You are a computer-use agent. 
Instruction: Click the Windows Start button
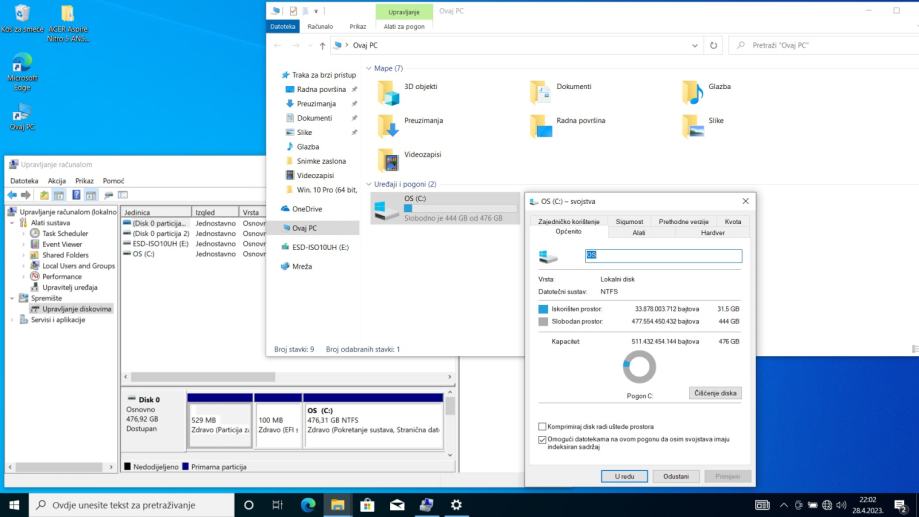coord(14,505)
